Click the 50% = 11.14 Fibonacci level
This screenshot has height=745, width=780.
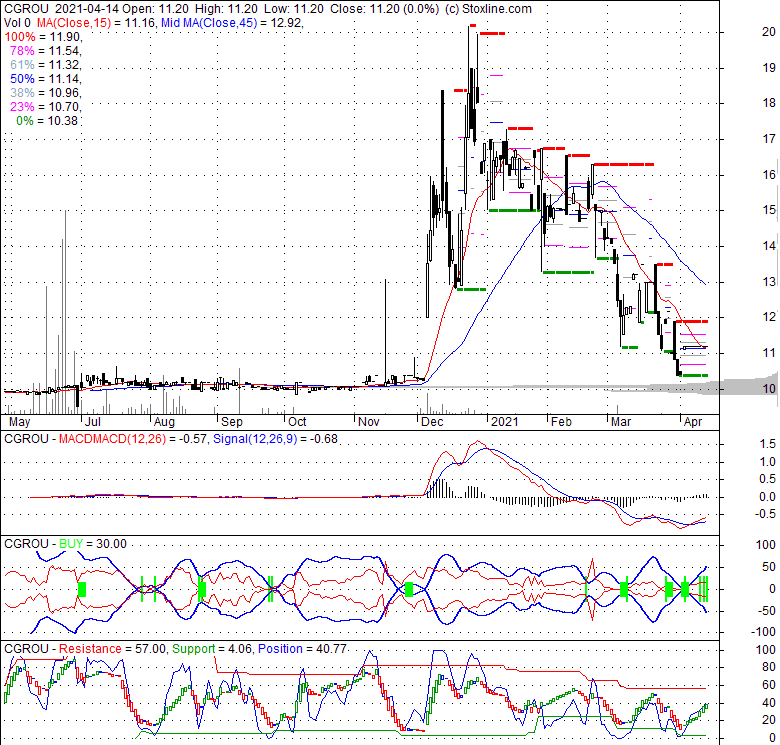click(42, 78)
